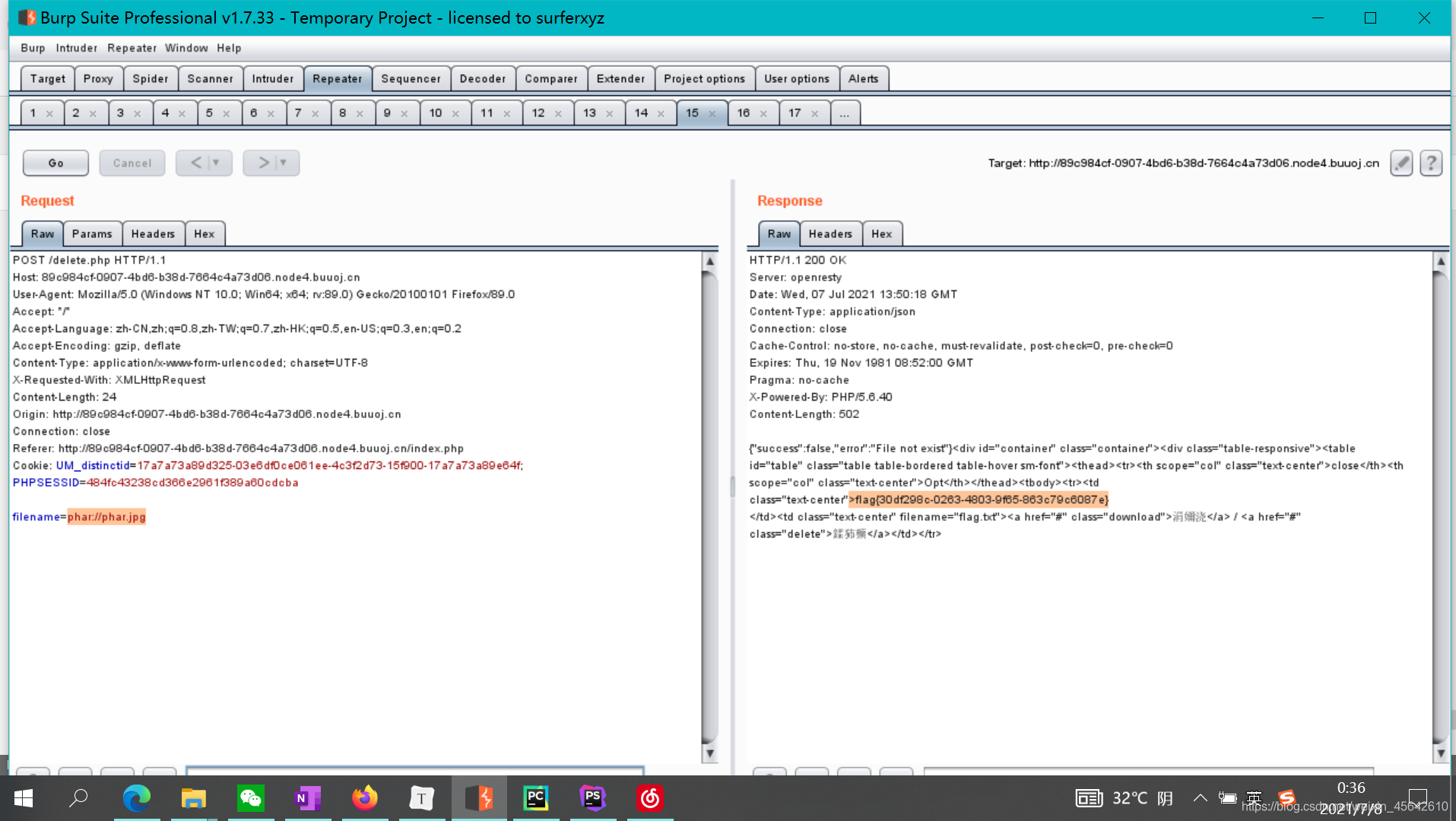Image resolution: width=1456 pixels, height=821 pixels.
Task: Select the Burp Suite taskbar icon
Action: (x=479, y=797)
